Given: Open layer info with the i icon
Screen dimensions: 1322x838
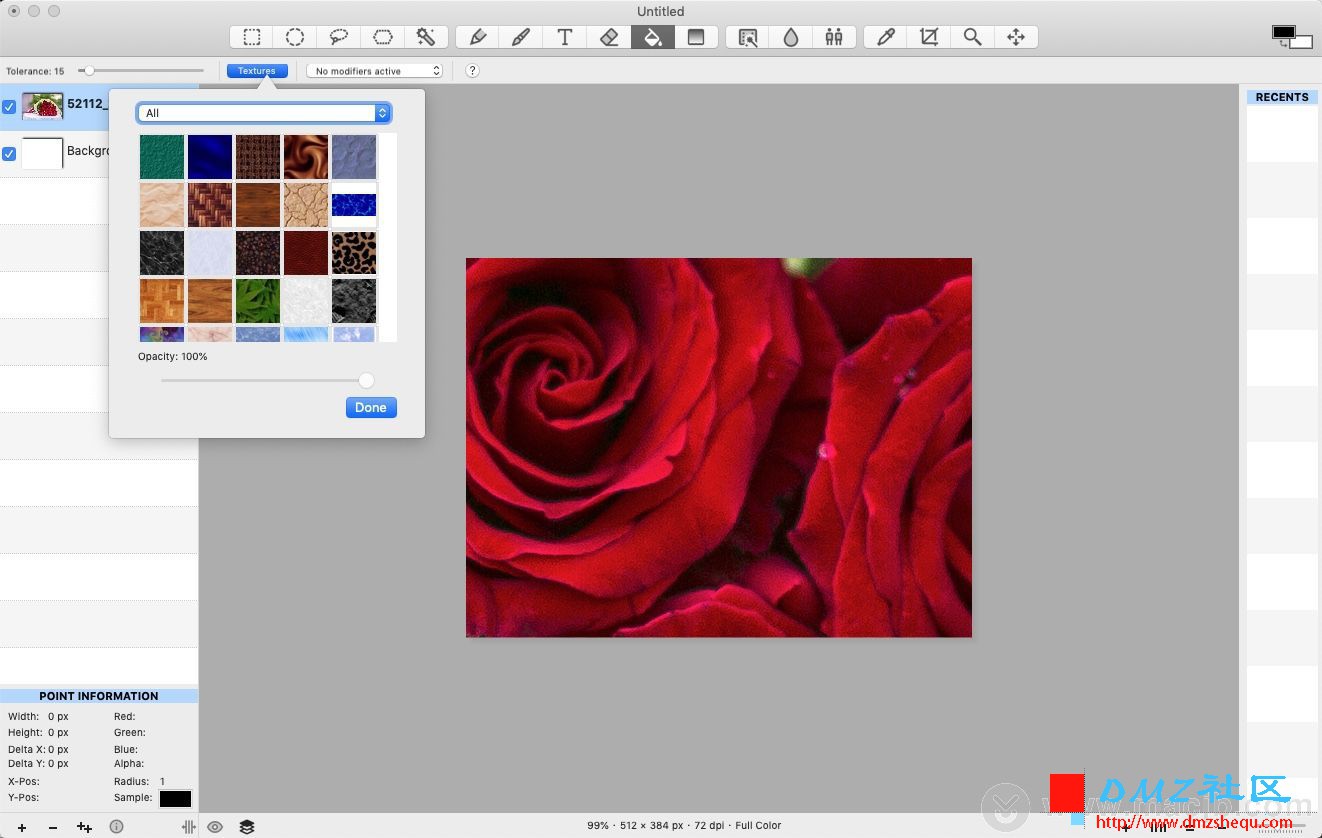Looking at the screenshot, I should [116, 827].
